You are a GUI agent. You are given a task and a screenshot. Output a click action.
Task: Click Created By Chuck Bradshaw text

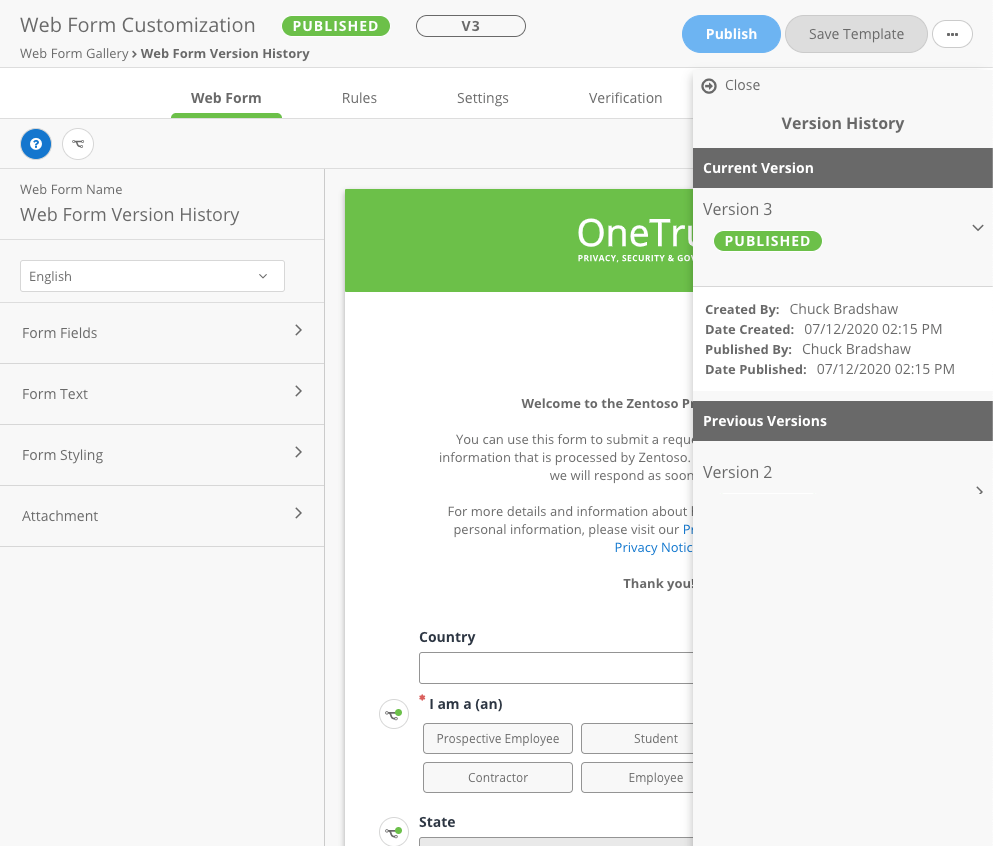coord(802,309)
